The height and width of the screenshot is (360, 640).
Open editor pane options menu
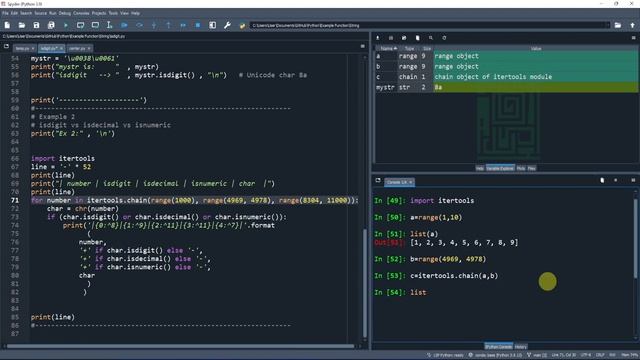(363, 47)
